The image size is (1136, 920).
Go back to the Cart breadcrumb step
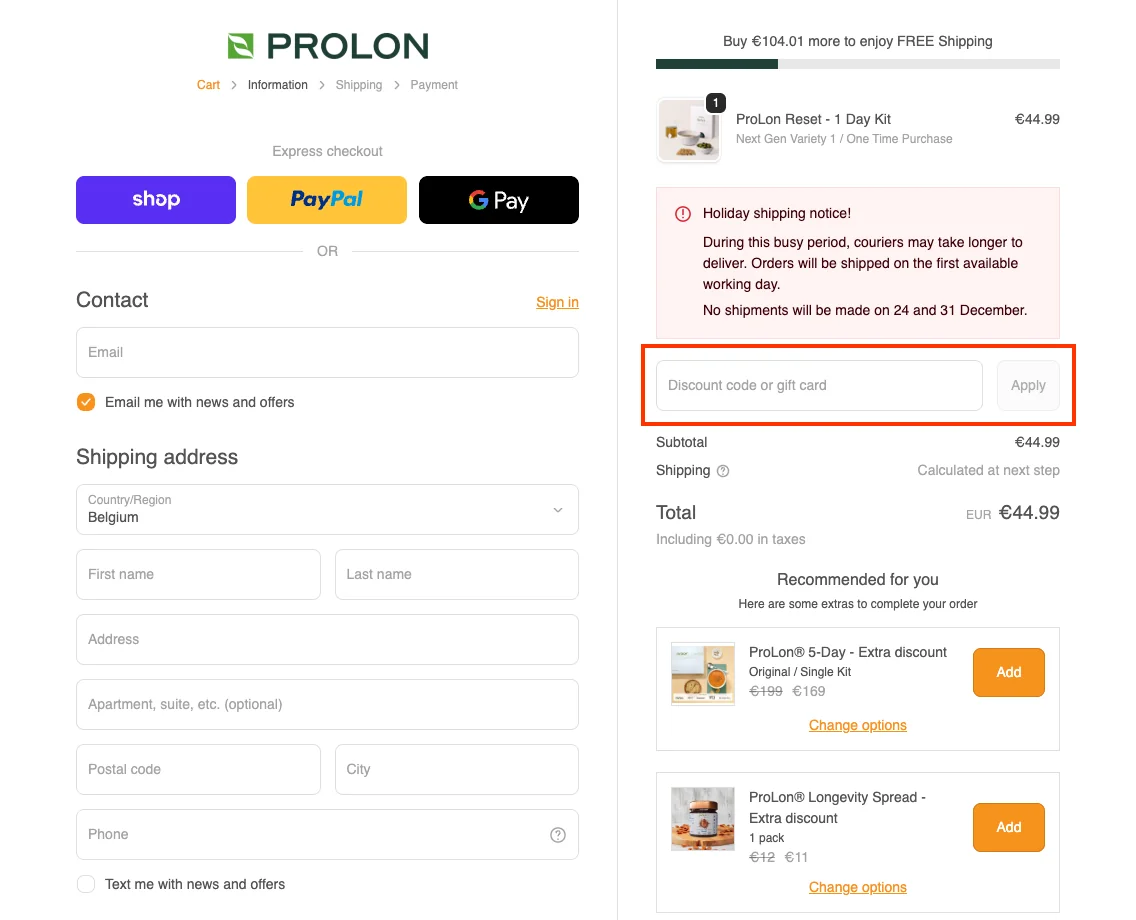pyautogui.click(x=208, y=85)
